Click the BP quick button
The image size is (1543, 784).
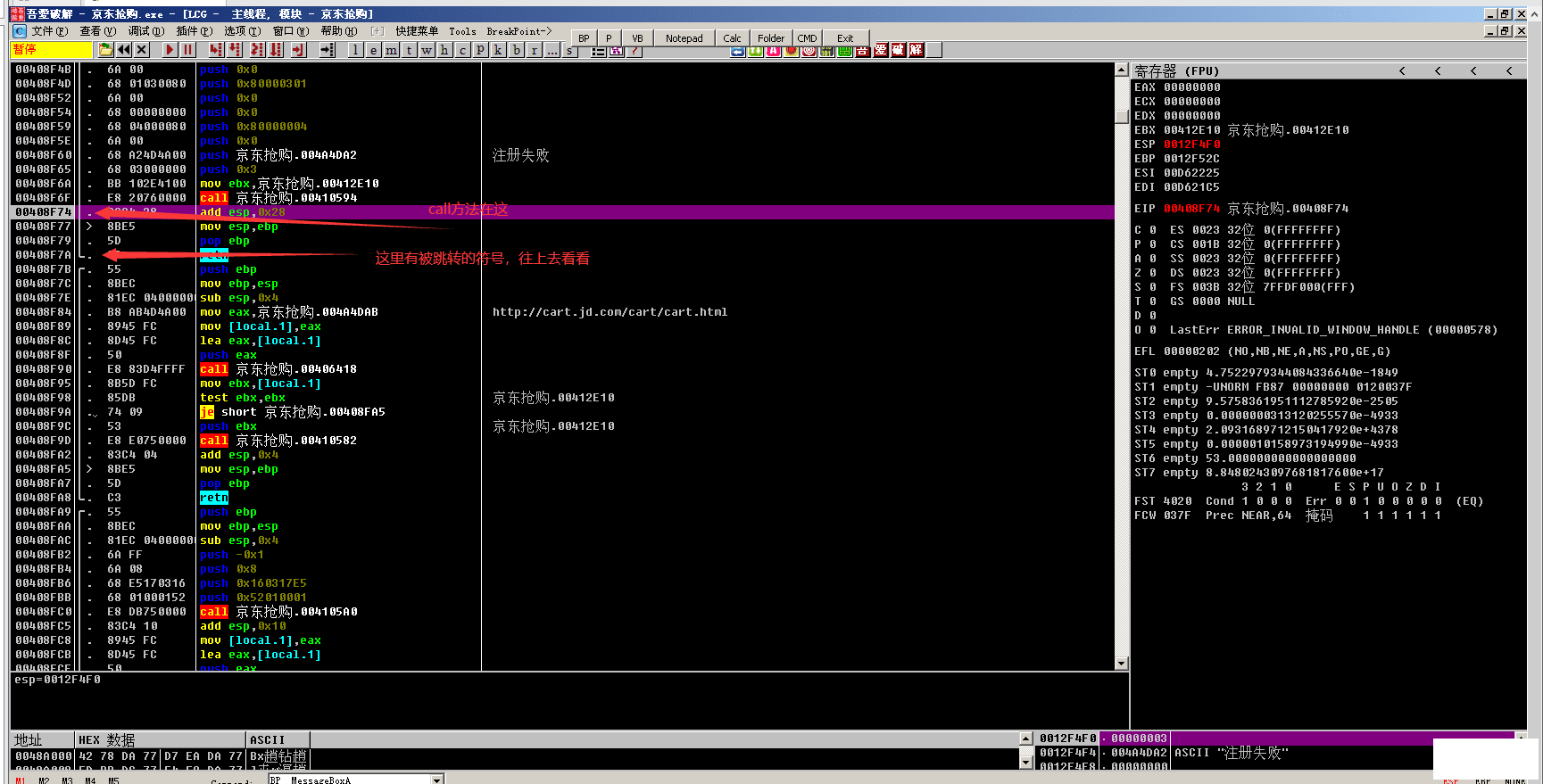click(x=584, y=38)
